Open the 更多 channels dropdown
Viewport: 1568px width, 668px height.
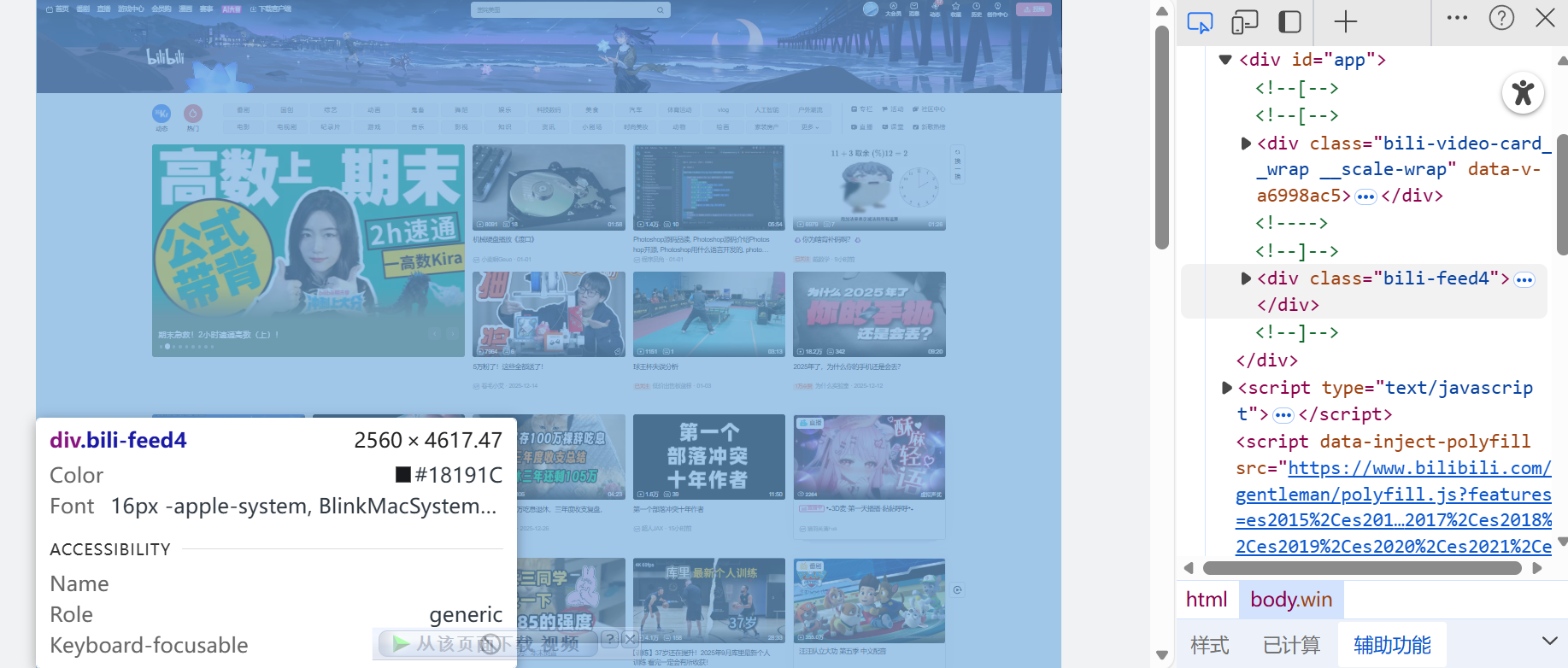click(810, 127)
